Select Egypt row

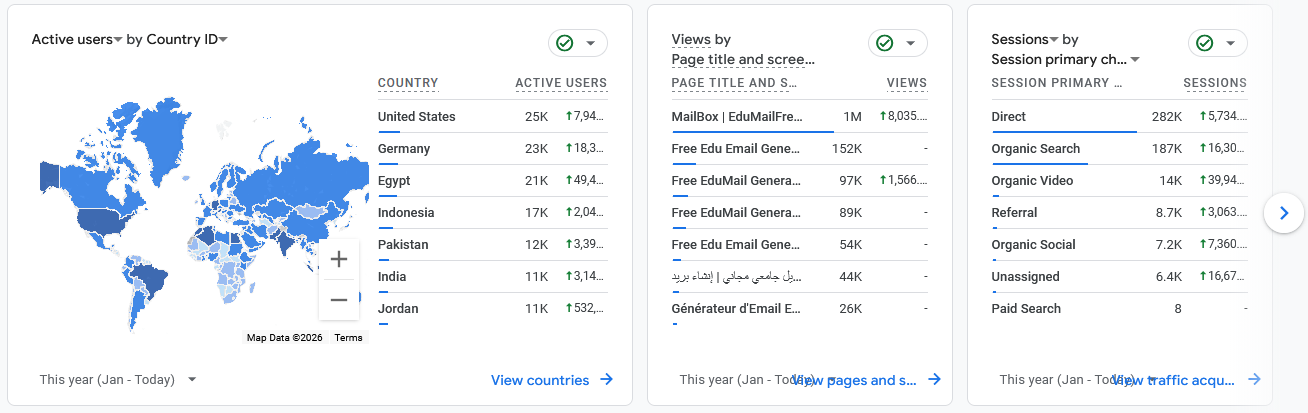[x=493, y=181]
